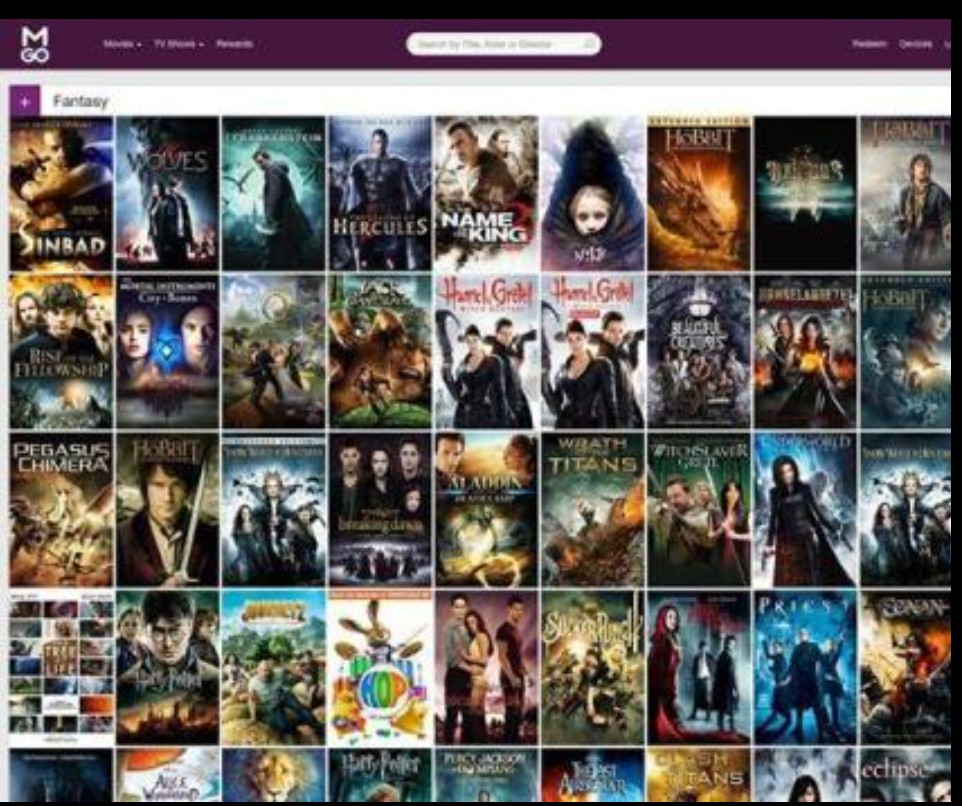Image resolution: width=962 pixels, height=806 pixels.
Task: Click the Fantasy category heading
Action: coord(80,101)
